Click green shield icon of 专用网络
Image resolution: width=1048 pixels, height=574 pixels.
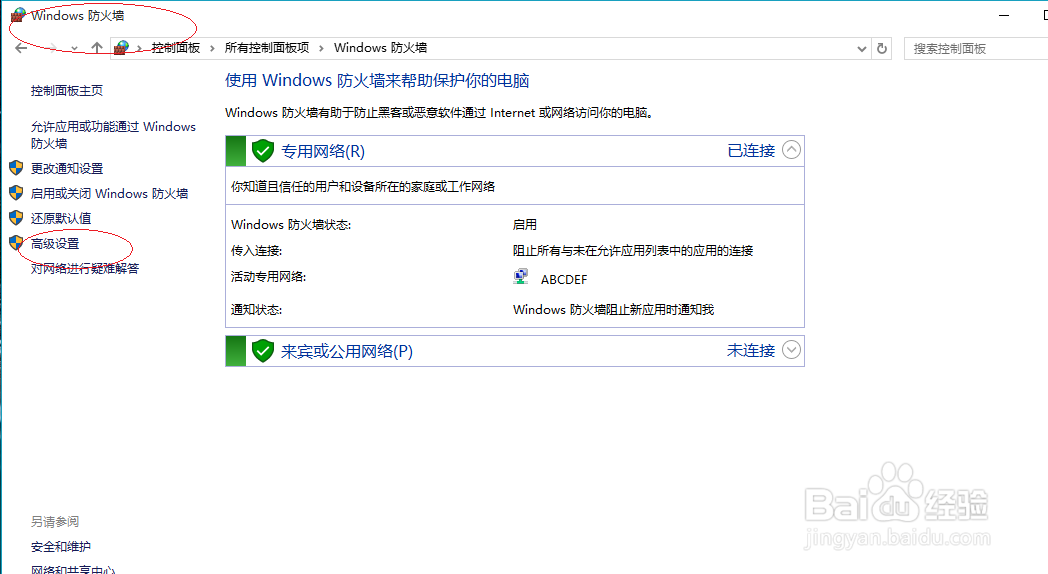[x=263, y=151]
